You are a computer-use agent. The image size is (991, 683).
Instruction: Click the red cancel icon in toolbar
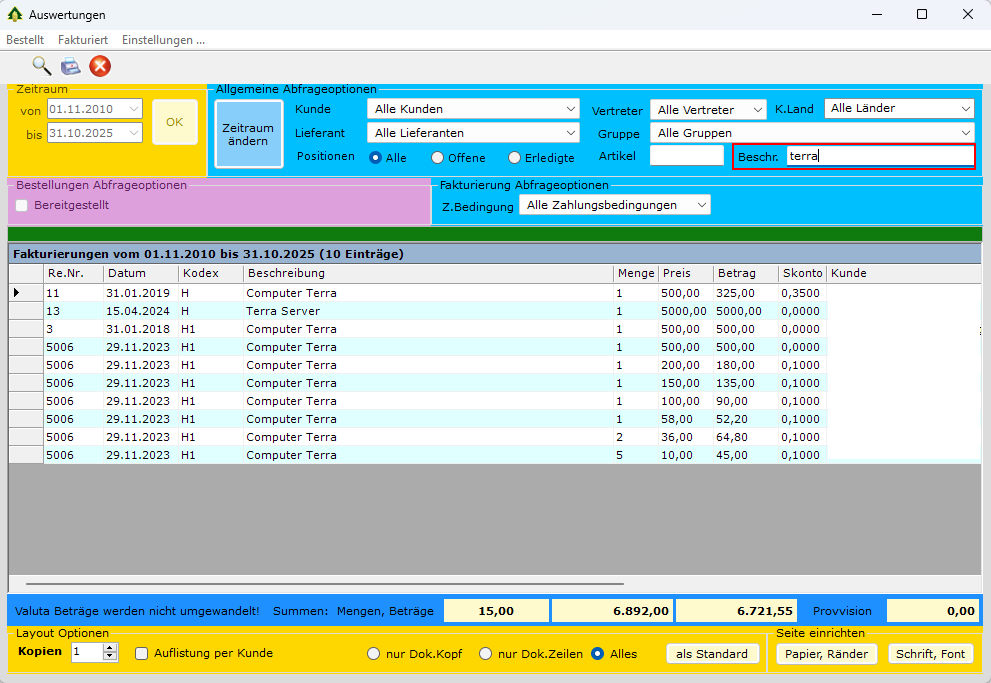coord(100,66)
